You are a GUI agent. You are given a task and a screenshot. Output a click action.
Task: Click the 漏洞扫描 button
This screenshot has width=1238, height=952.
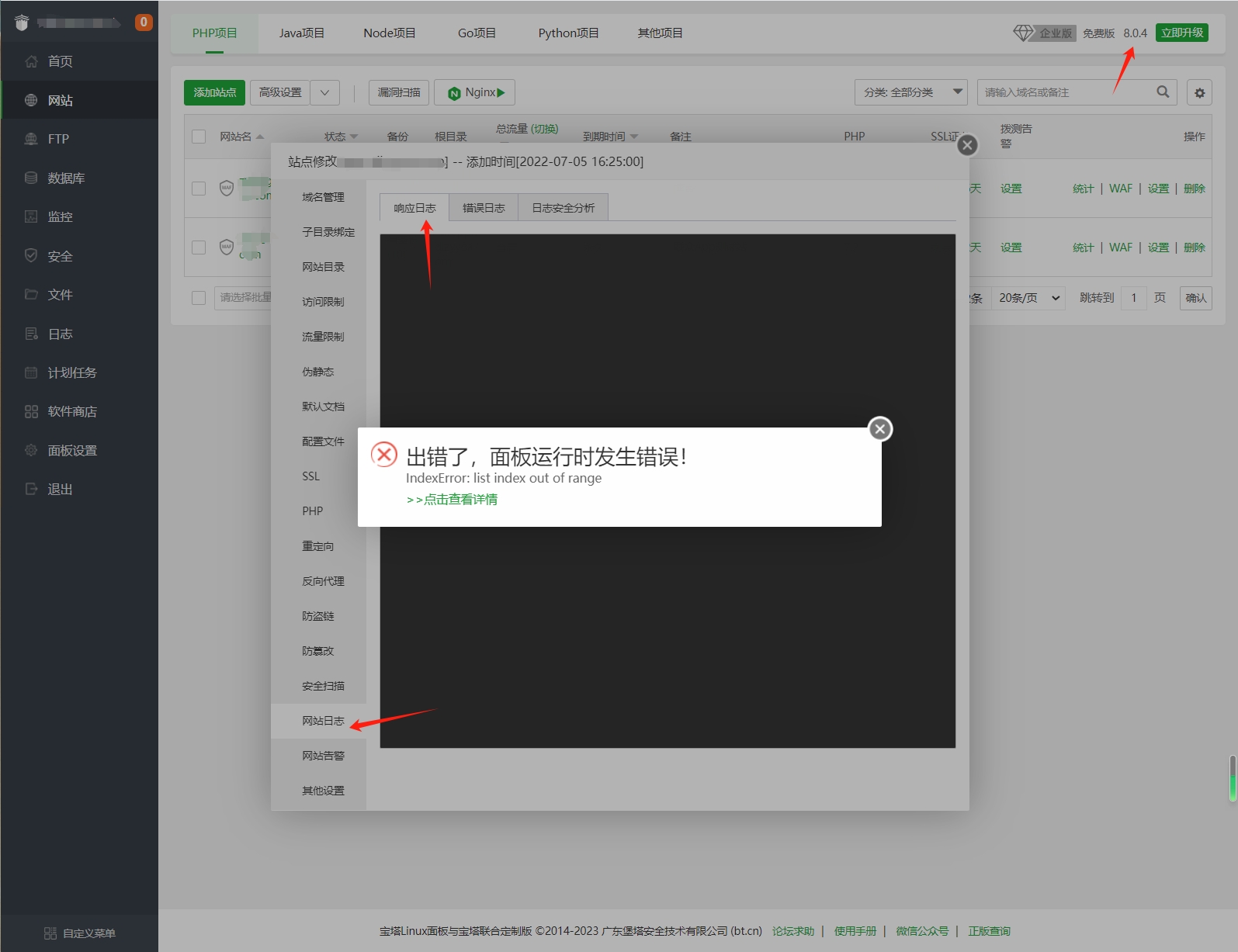(399, 92)
